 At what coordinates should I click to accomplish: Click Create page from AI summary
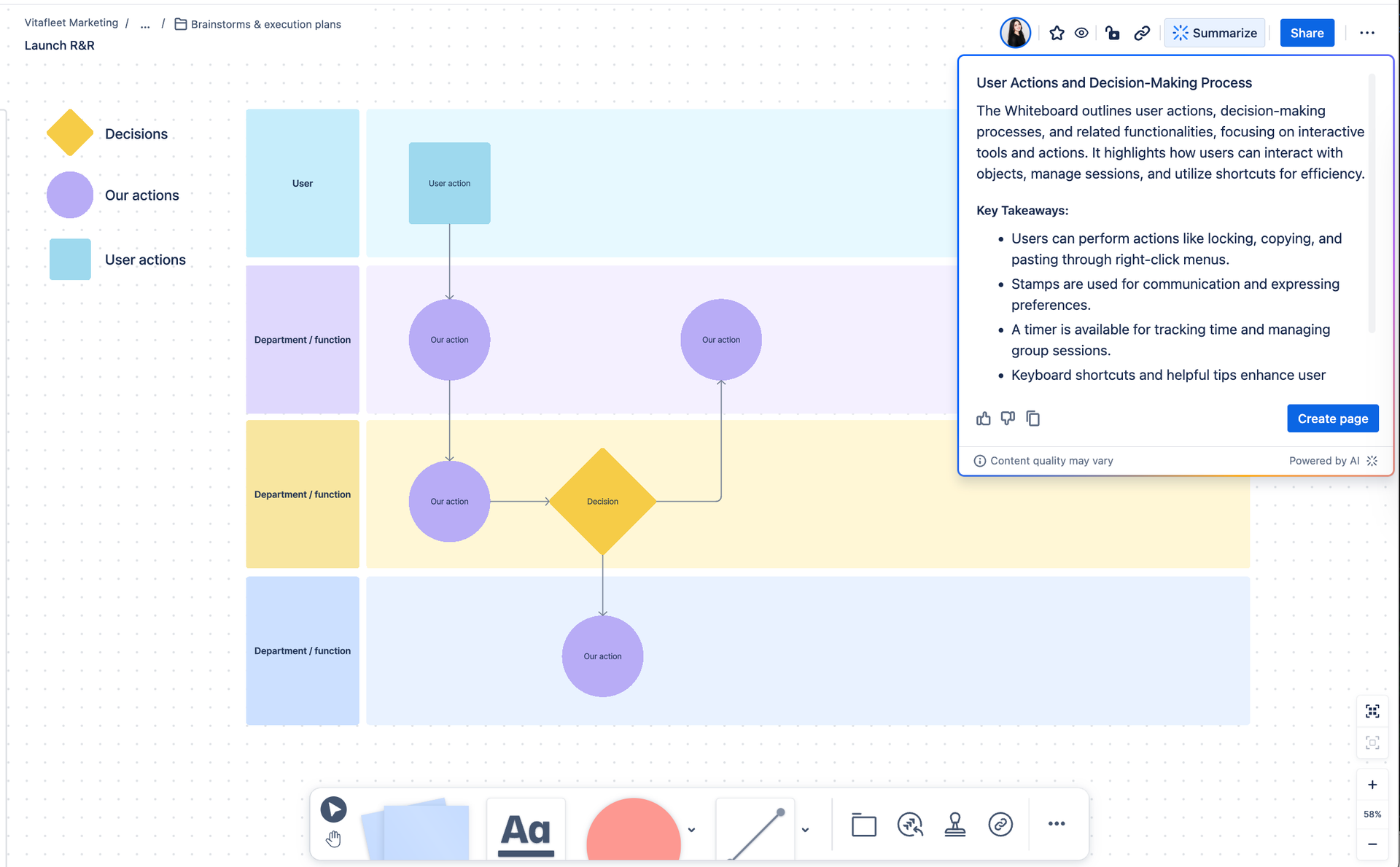(x=1333, y=419)
